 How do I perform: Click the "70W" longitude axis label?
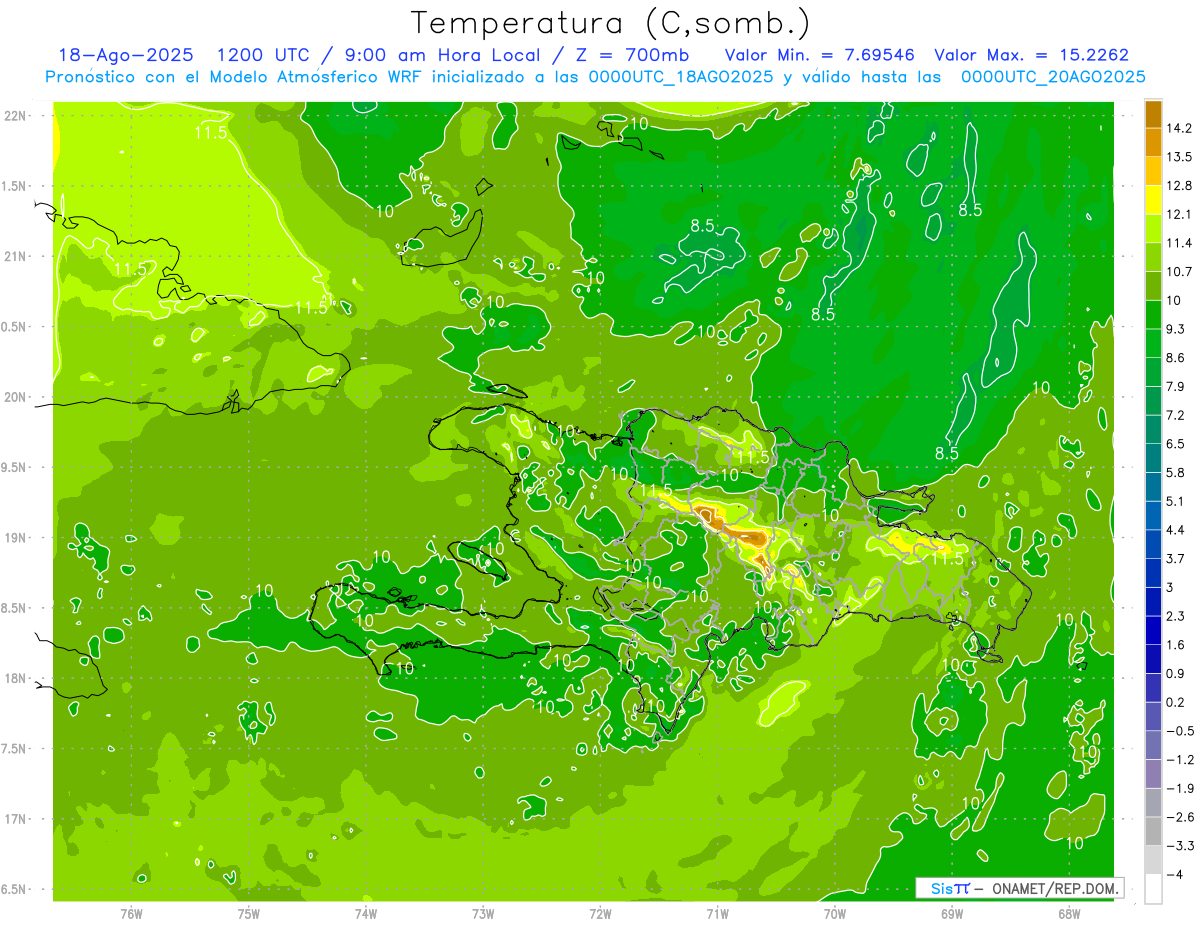click(x=834, y=913)
